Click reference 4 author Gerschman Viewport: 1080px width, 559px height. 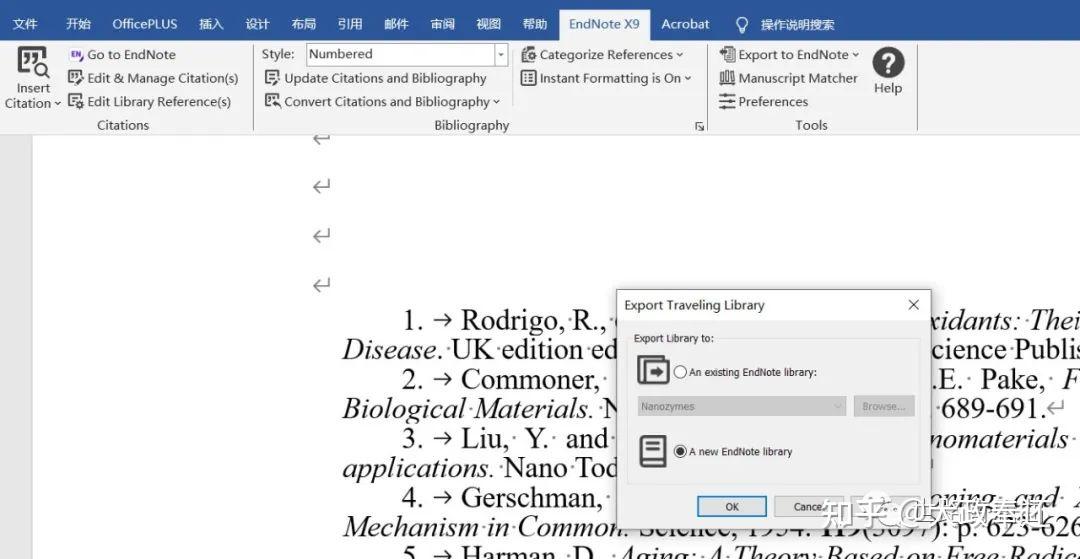click(534, 498)
